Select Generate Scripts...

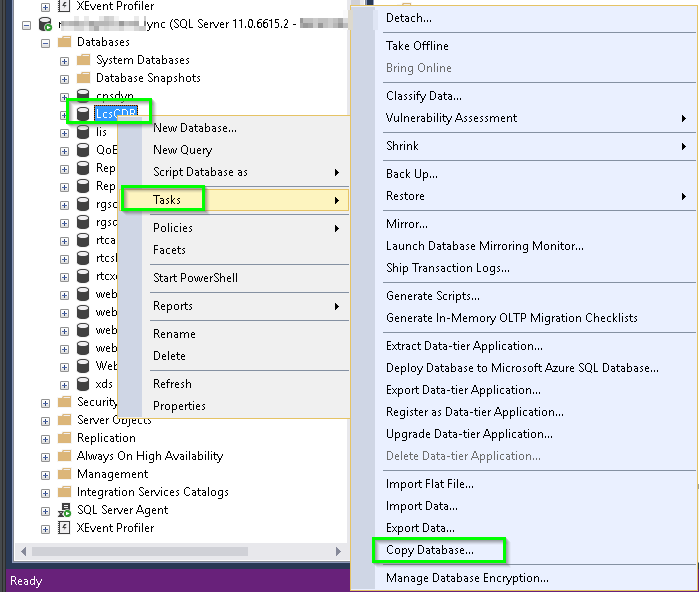433,296
